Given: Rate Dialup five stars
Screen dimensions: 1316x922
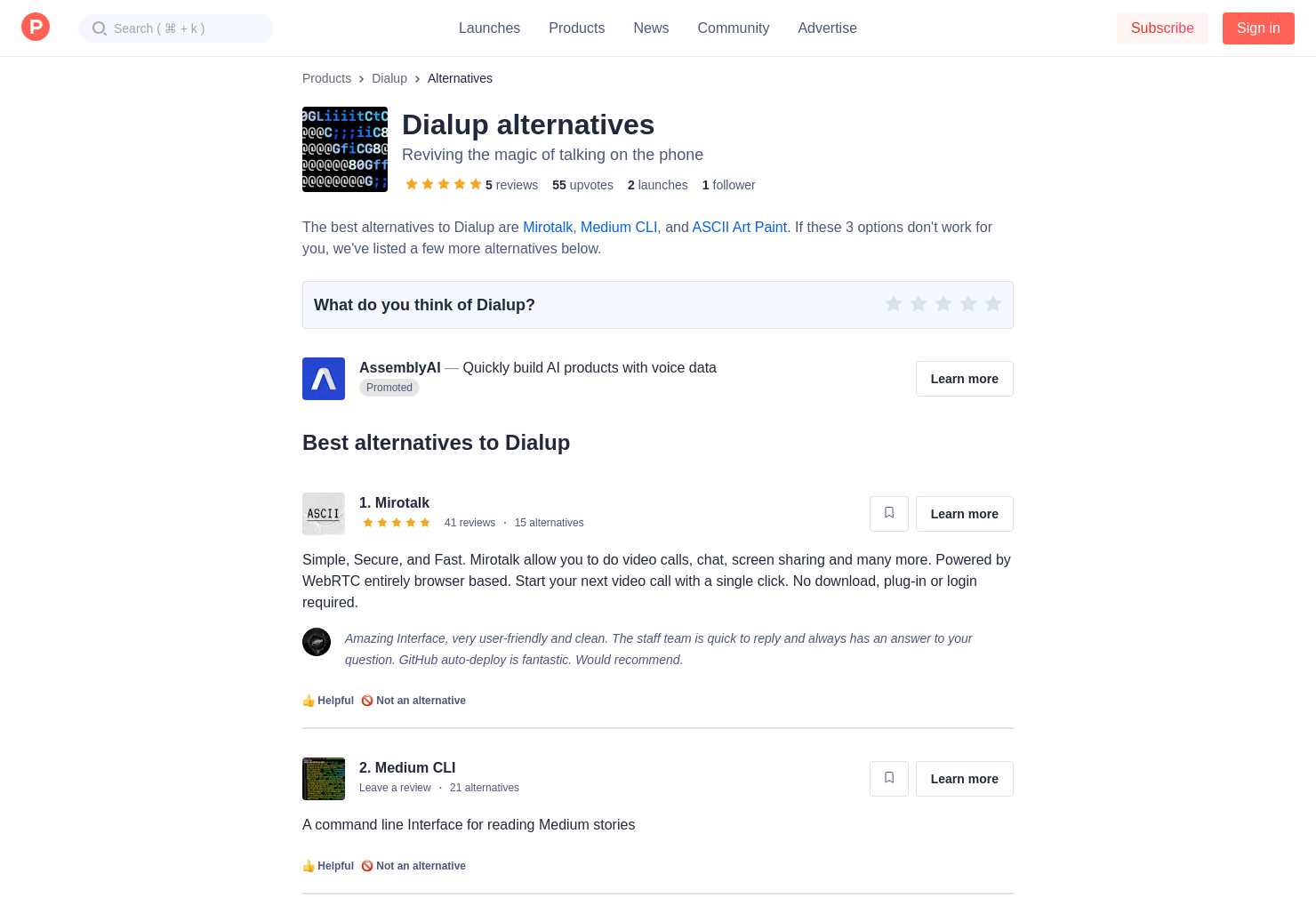Looking at the screenshot, I should 992,304.
